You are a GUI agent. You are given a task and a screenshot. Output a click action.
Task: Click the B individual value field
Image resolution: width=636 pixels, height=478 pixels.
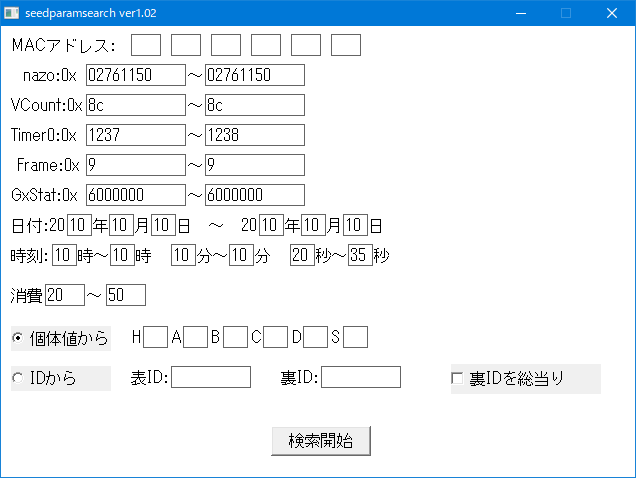pos(235,337)
